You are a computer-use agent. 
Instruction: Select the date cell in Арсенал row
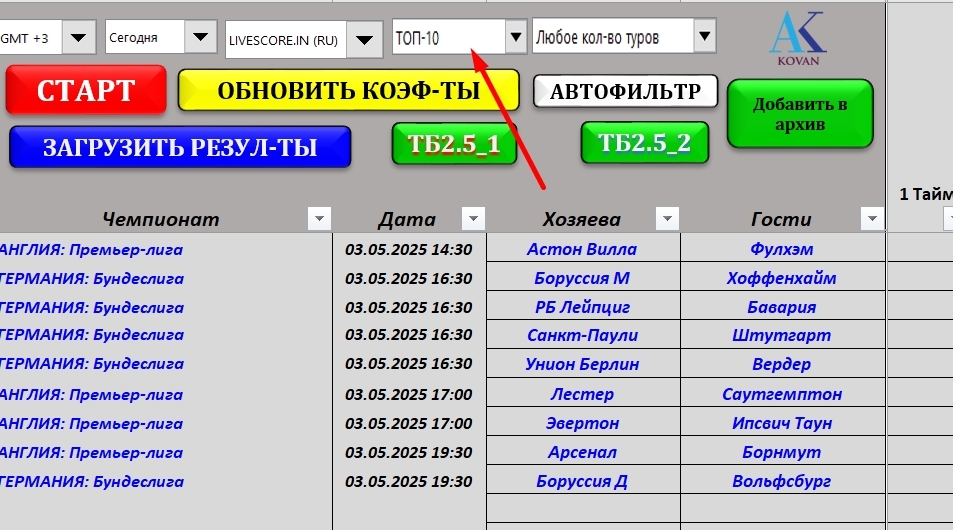(409, 452)
